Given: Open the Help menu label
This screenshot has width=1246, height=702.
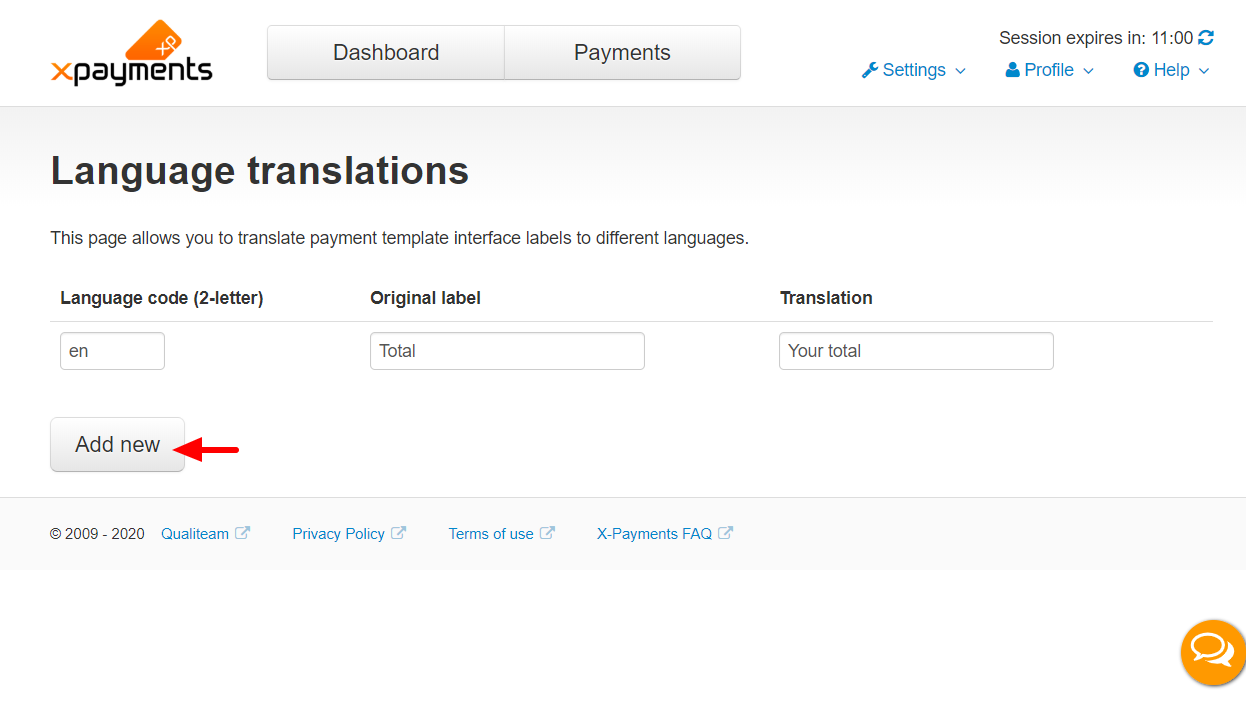Looking at the screenshot, I should coord(1171,70).
